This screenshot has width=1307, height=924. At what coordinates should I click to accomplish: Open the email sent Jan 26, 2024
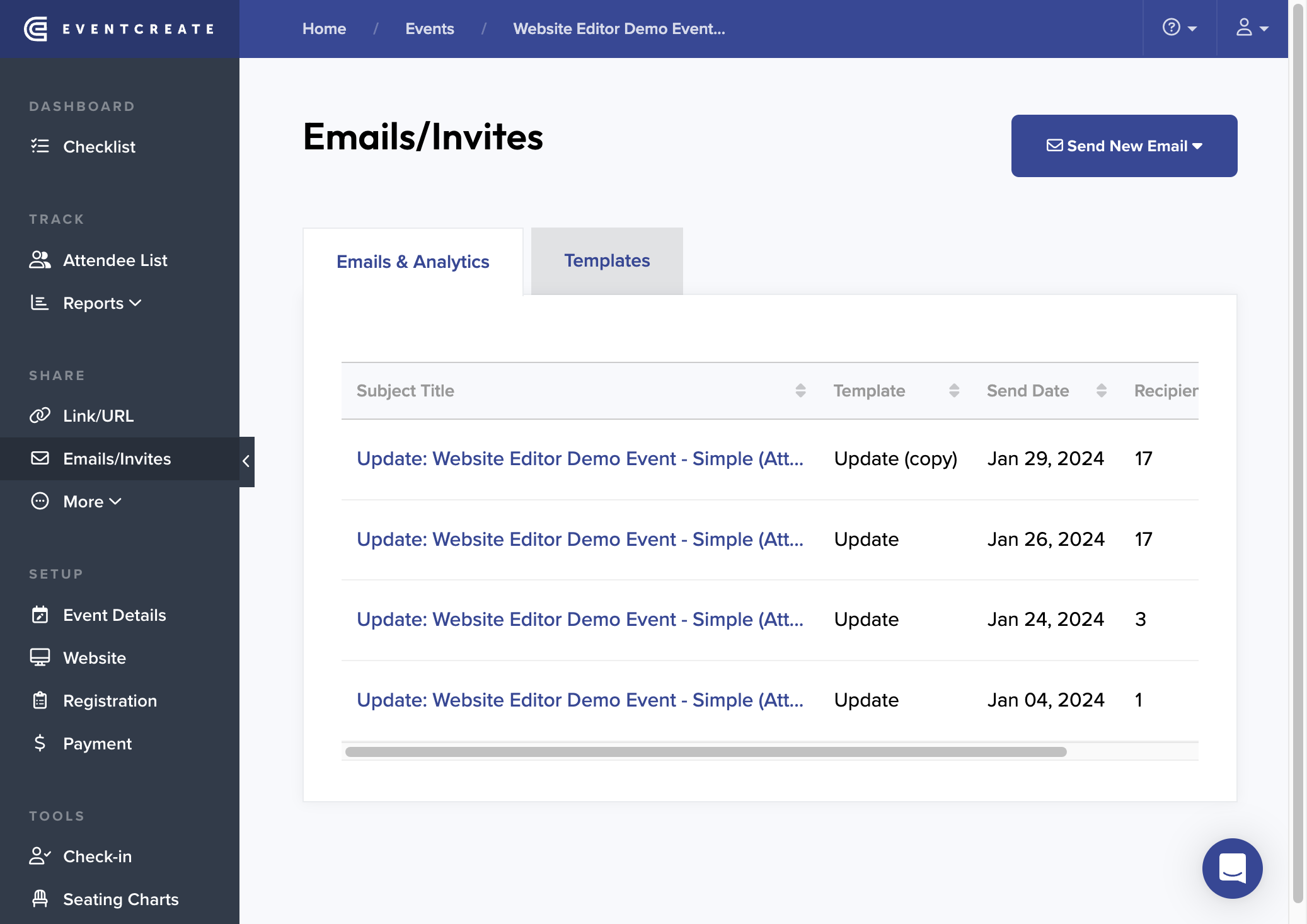(580, 540)
